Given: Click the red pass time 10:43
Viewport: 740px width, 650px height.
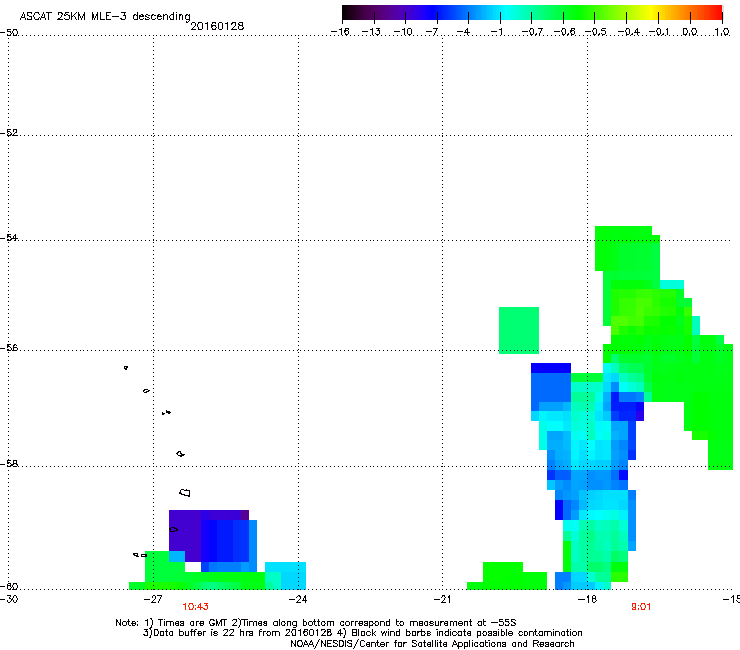Looking at the screenshot, I should [195, 607].
